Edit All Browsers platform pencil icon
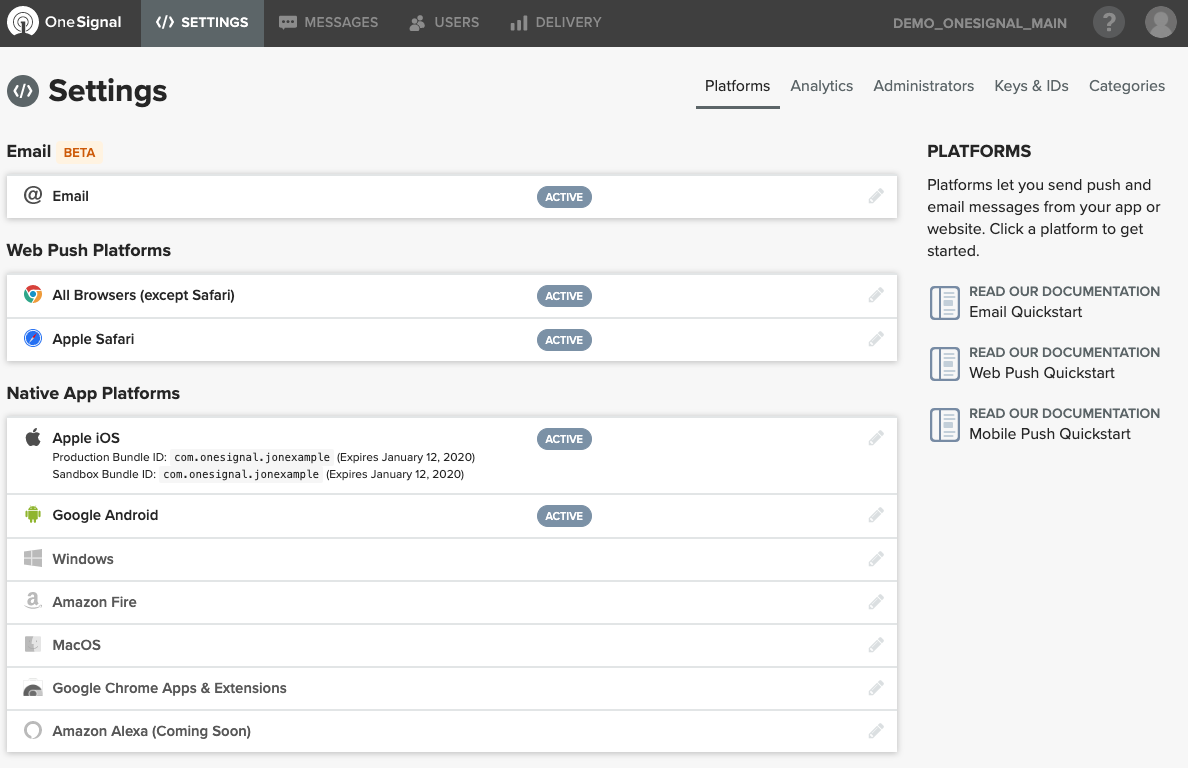The height and width of the screenshot is (768, 1188). pyautogui.click(x=876, y=295)
